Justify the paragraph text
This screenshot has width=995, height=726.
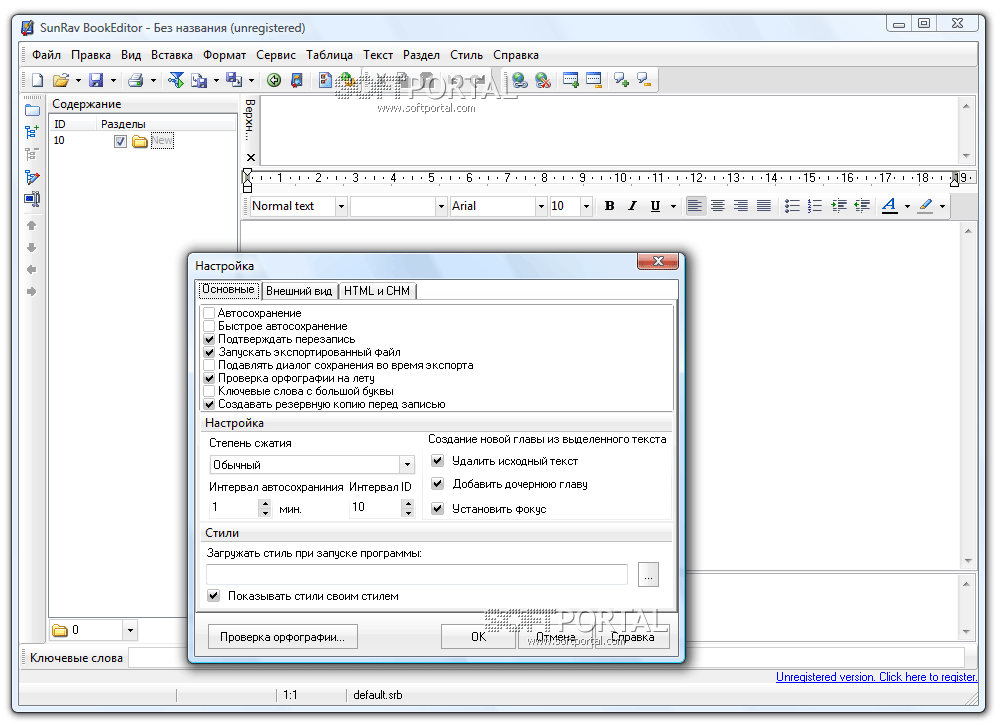click(x=764, y=206)
